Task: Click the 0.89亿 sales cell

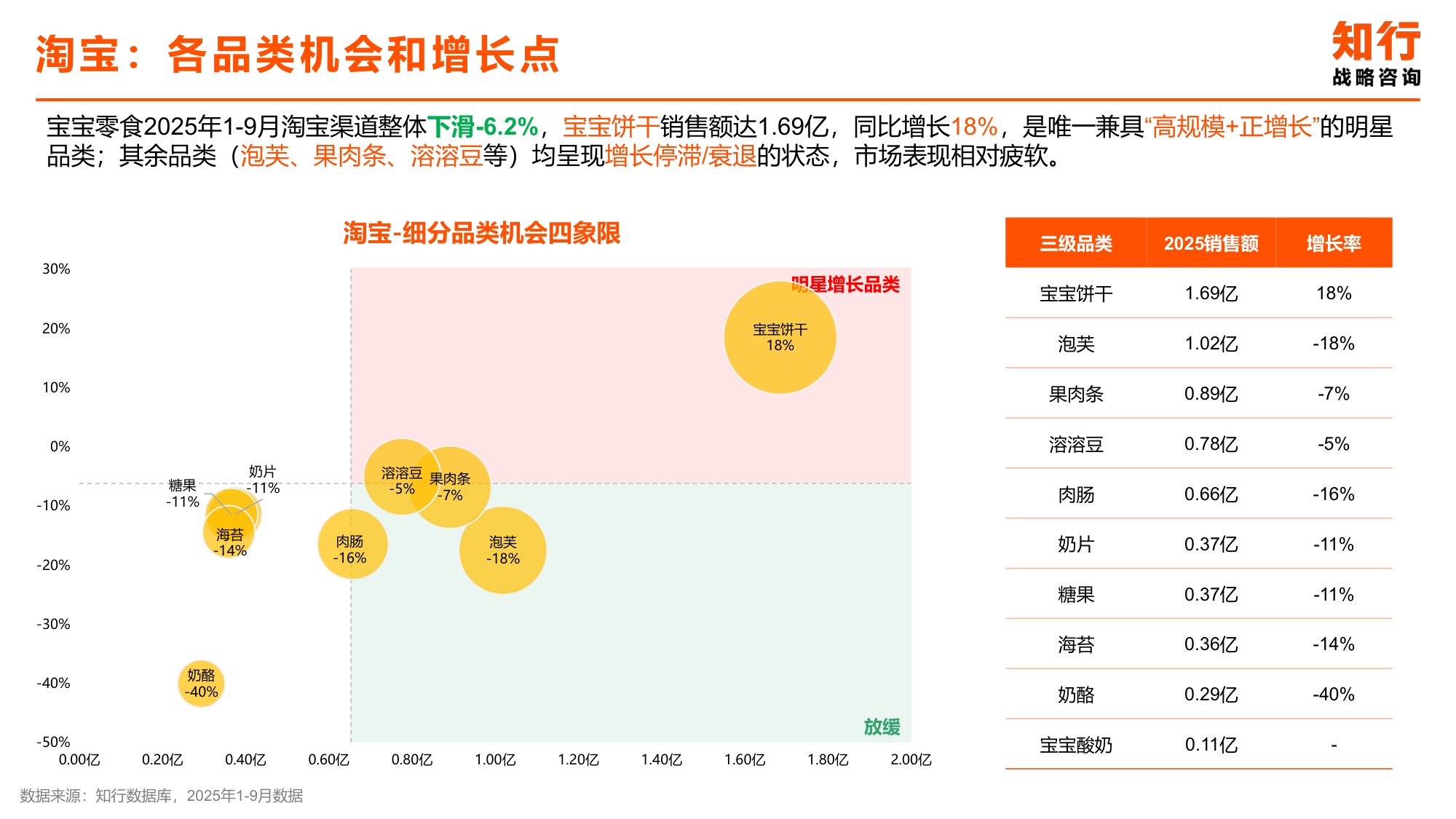Action: [1211, 394]
